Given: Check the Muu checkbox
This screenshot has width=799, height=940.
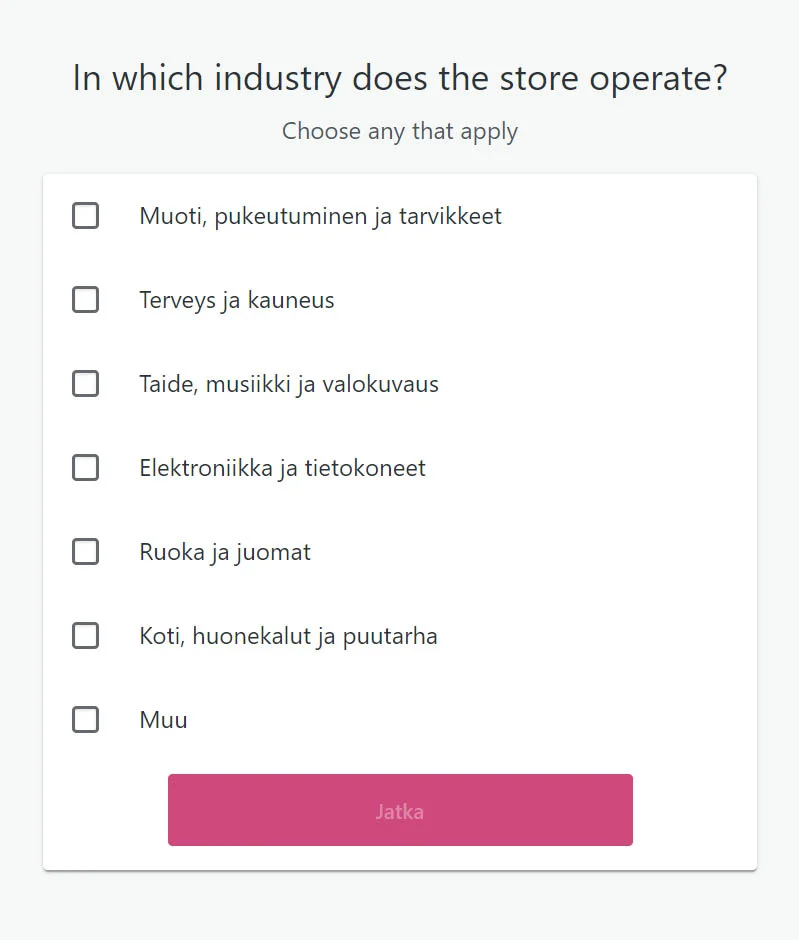Looking at the screenshot, I should click(x=86, y=720).
